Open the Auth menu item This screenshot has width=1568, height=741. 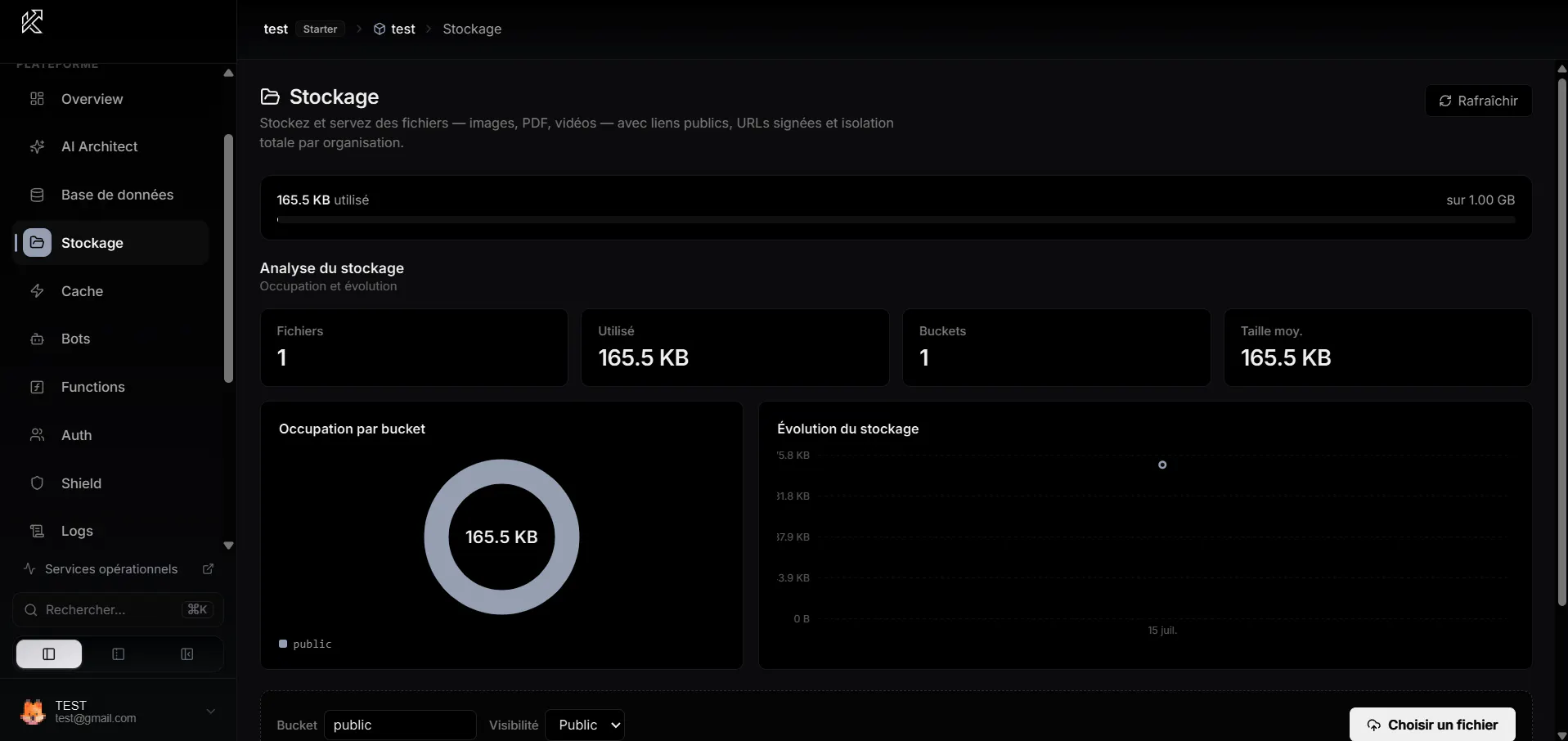(x=111, y=435)
